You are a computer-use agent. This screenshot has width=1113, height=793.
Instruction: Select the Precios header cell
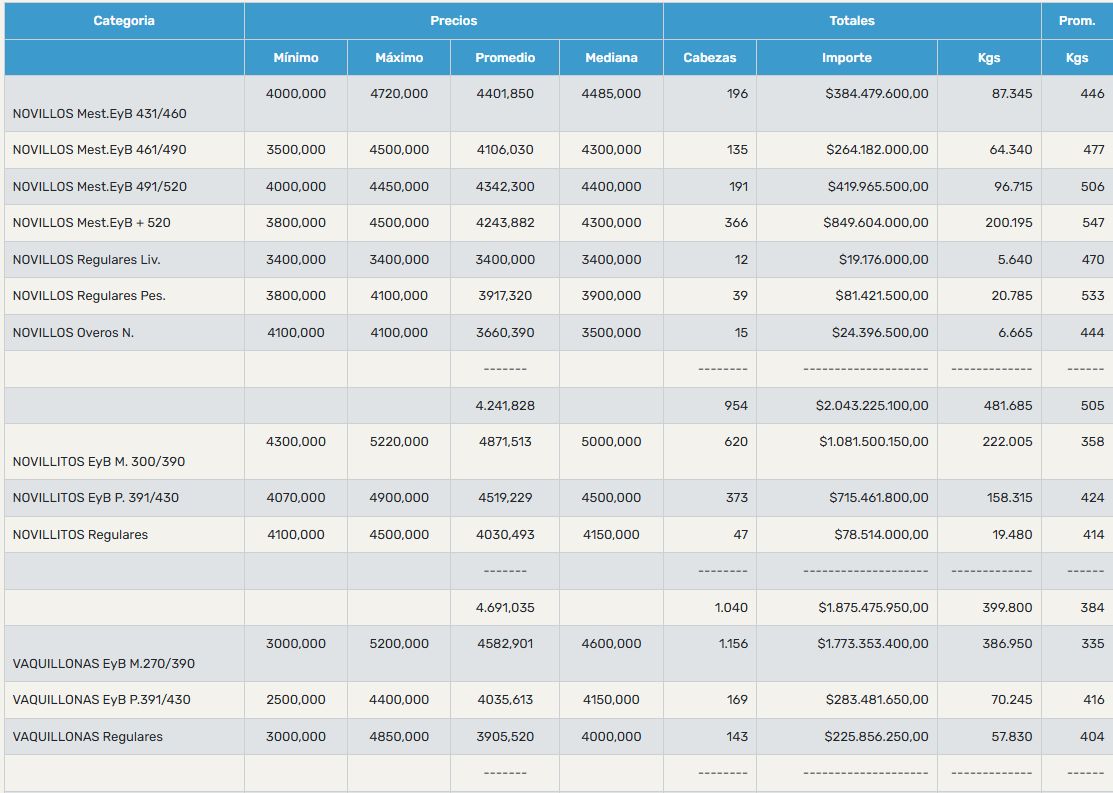click(x=454, y=21)
